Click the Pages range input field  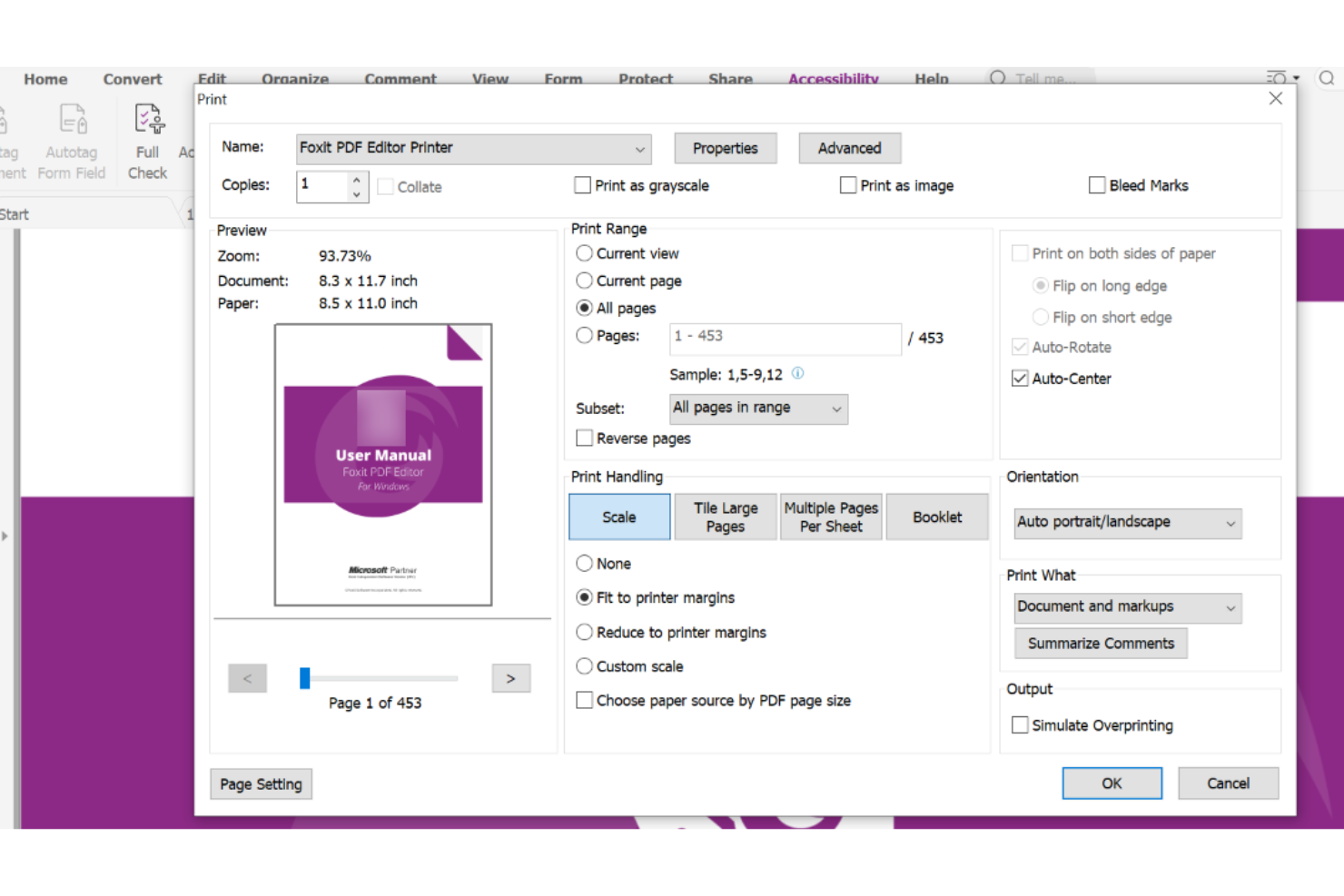pyautogui.click(x=786, y=338)
